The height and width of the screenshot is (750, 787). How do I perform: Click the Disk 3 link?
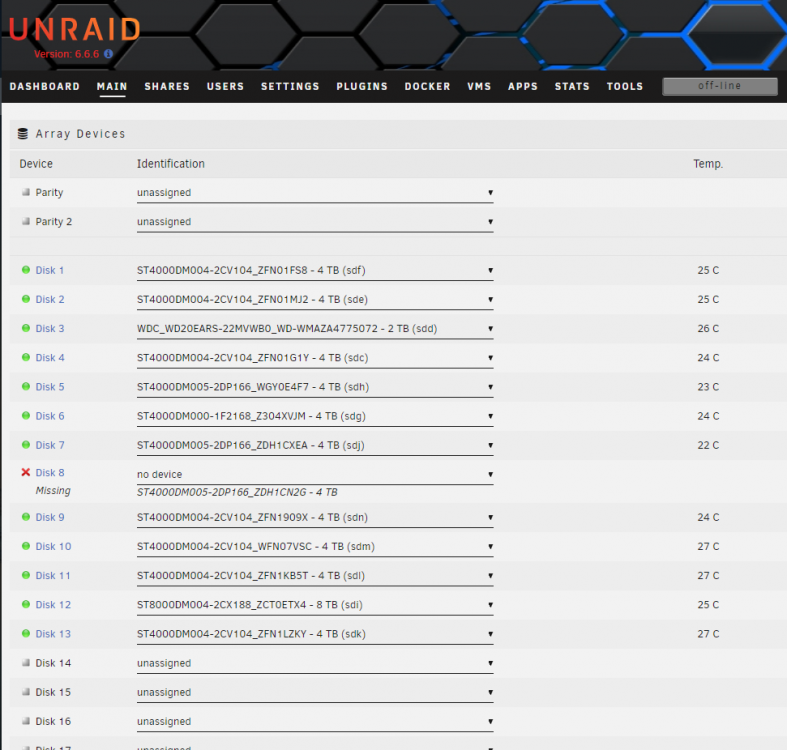tap(50, 328)
